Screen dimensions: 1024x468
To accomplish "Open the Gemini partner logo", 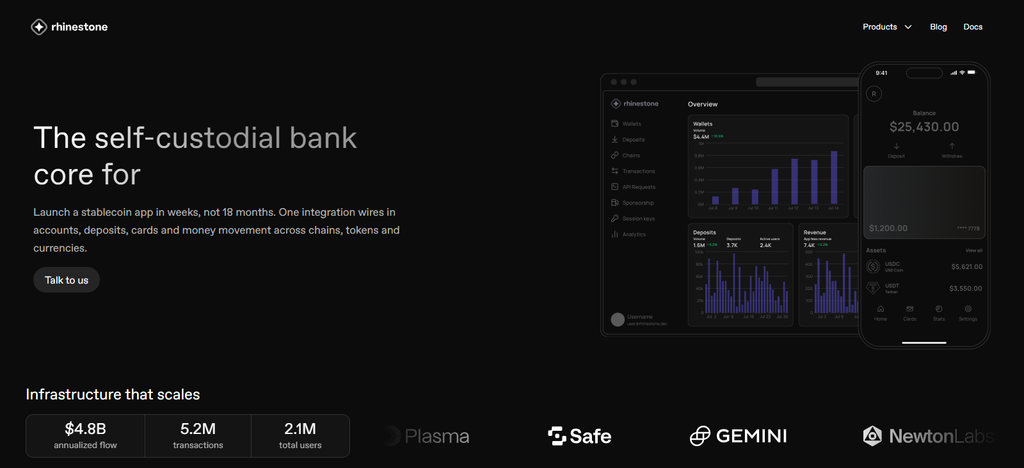I will 738,436.
